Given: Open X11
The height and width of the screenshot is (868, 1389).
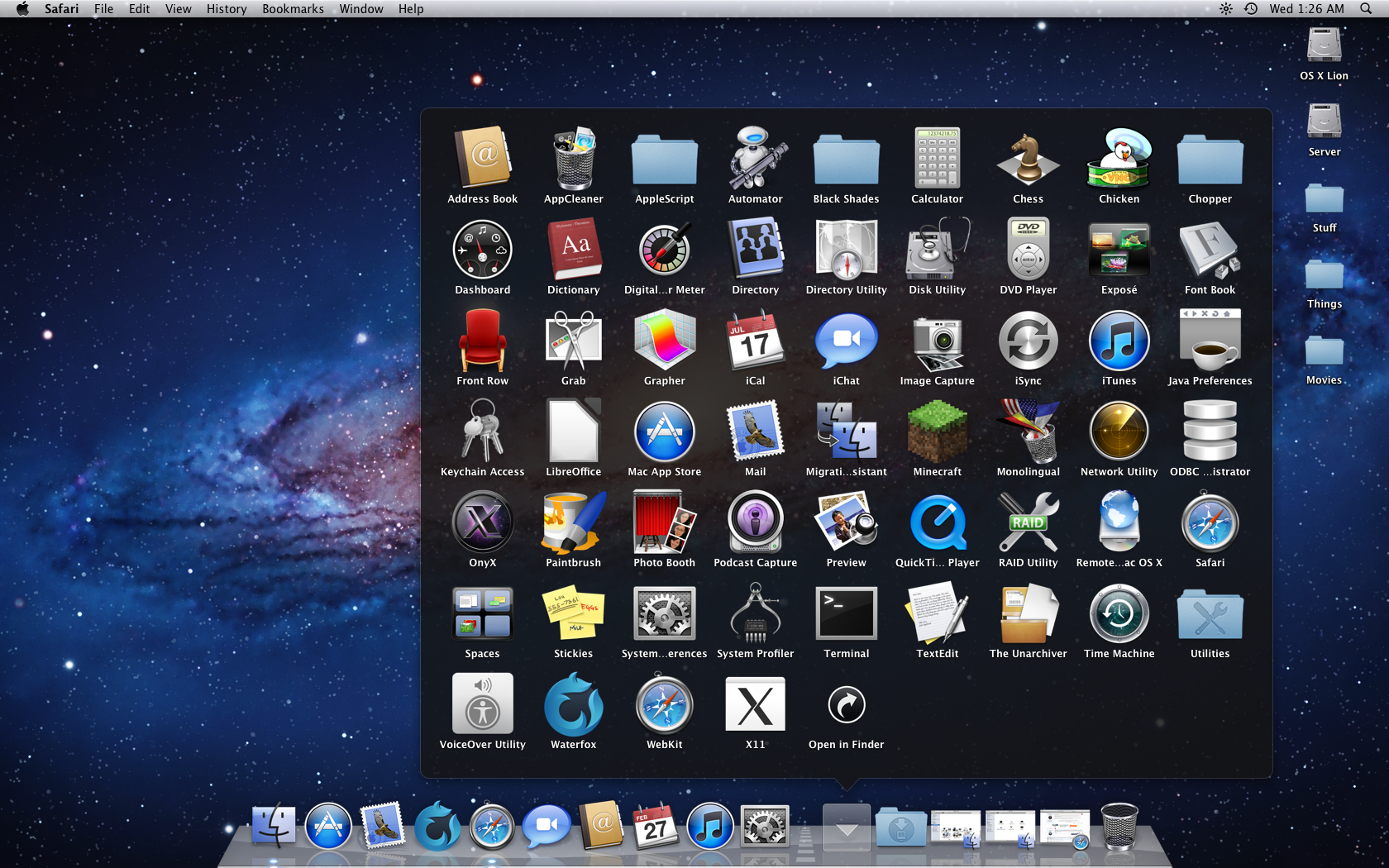Looking at the screenshot, I should tap(755, 703).
